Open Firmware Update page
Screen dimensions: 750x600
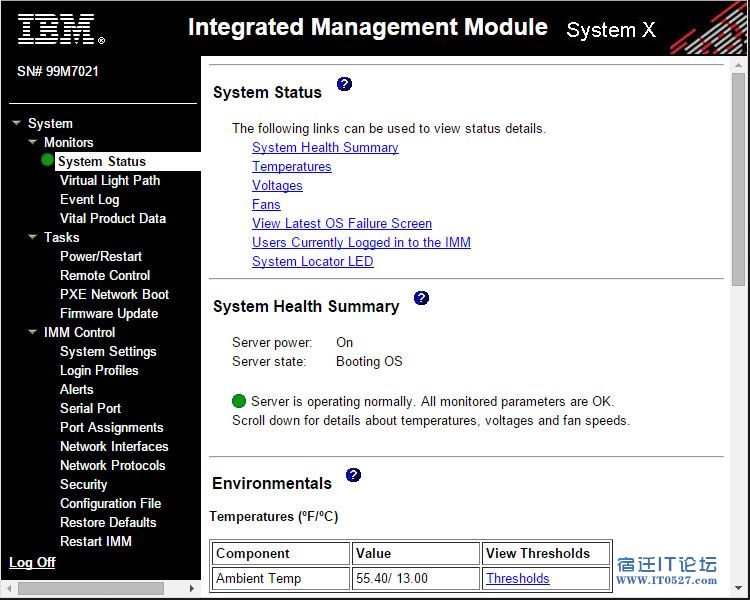(x=109, y=313)
